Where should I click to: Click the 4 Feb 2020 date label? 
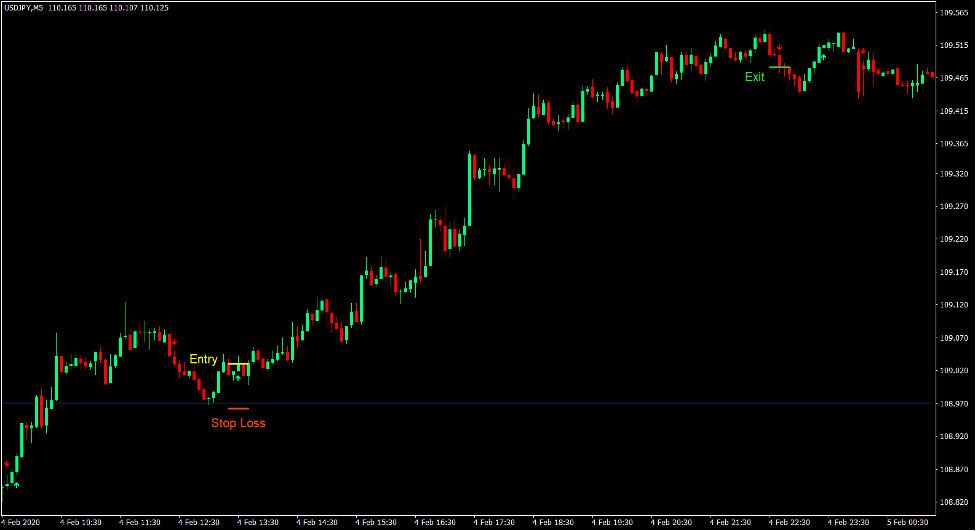coord(22,522)
